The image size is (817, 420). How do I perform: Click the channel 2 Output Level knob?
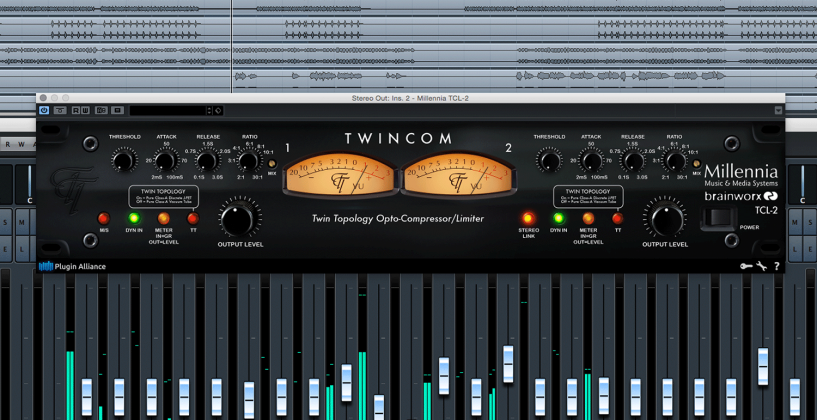coord(665,217)
